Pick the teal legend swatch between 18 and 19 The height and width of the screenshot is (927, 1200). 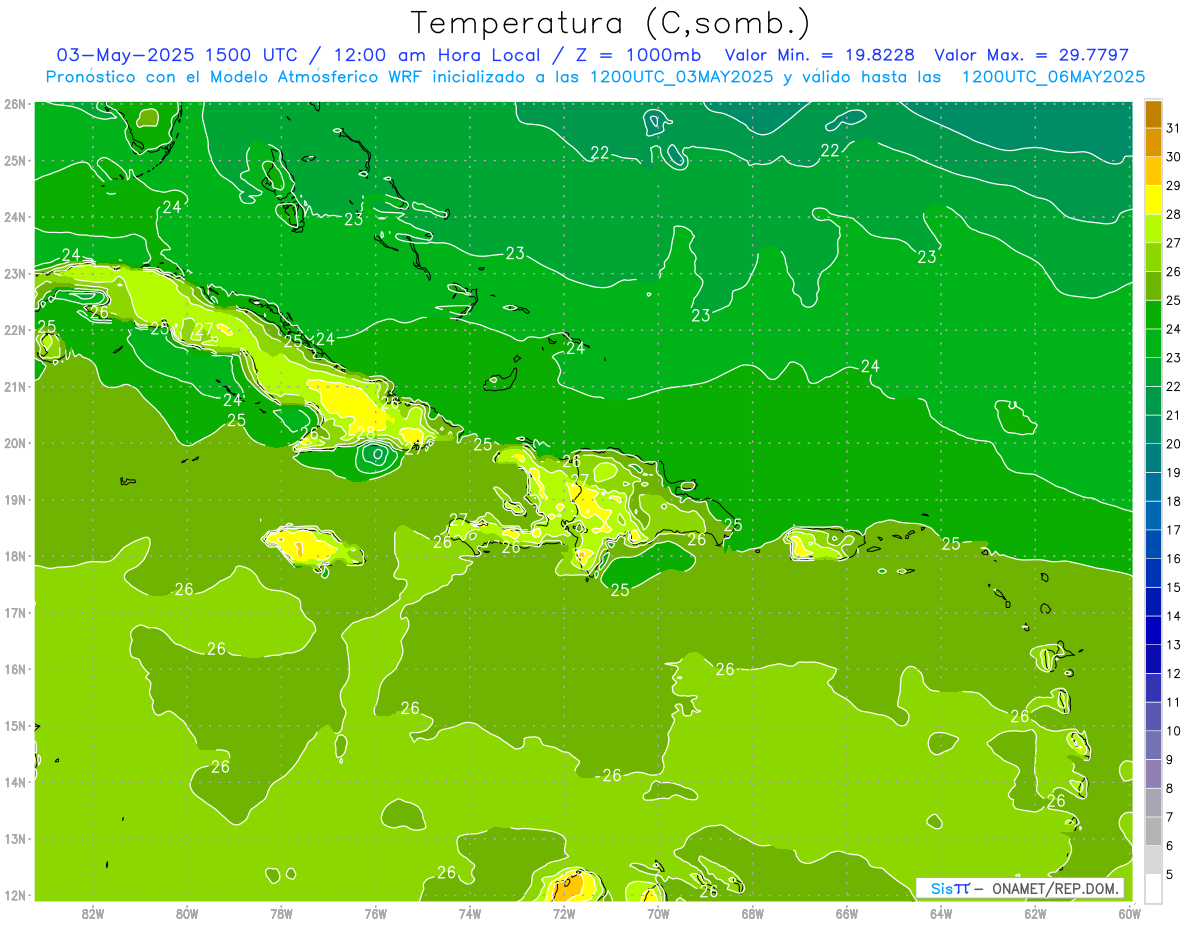pos(1153,487)
